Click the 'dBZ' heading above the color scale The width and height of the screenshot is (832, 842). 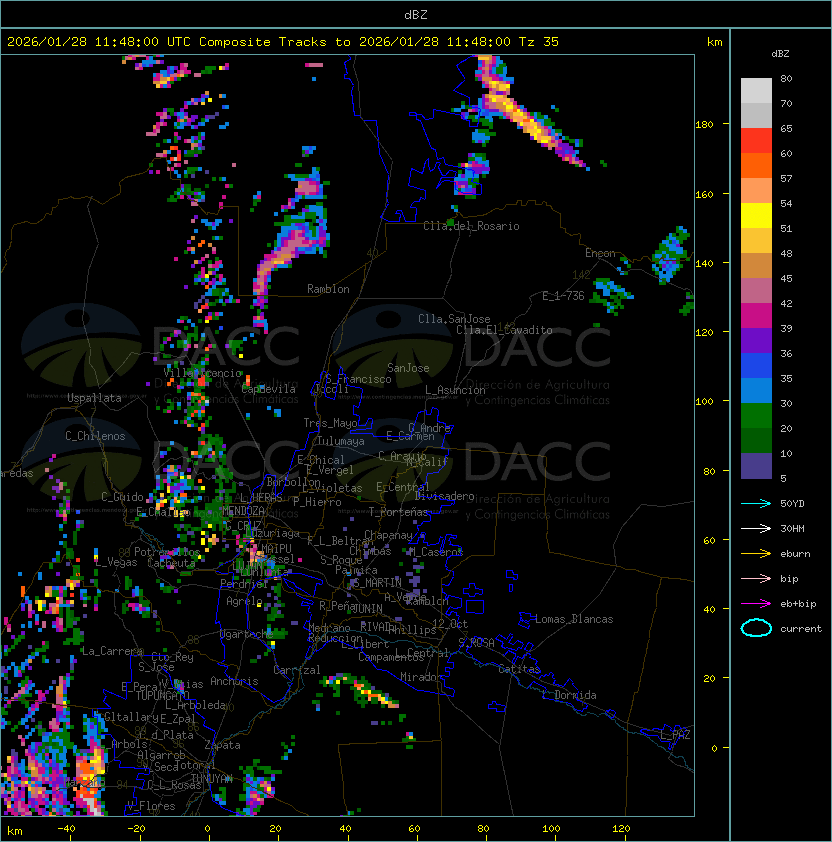click(780, 54)
